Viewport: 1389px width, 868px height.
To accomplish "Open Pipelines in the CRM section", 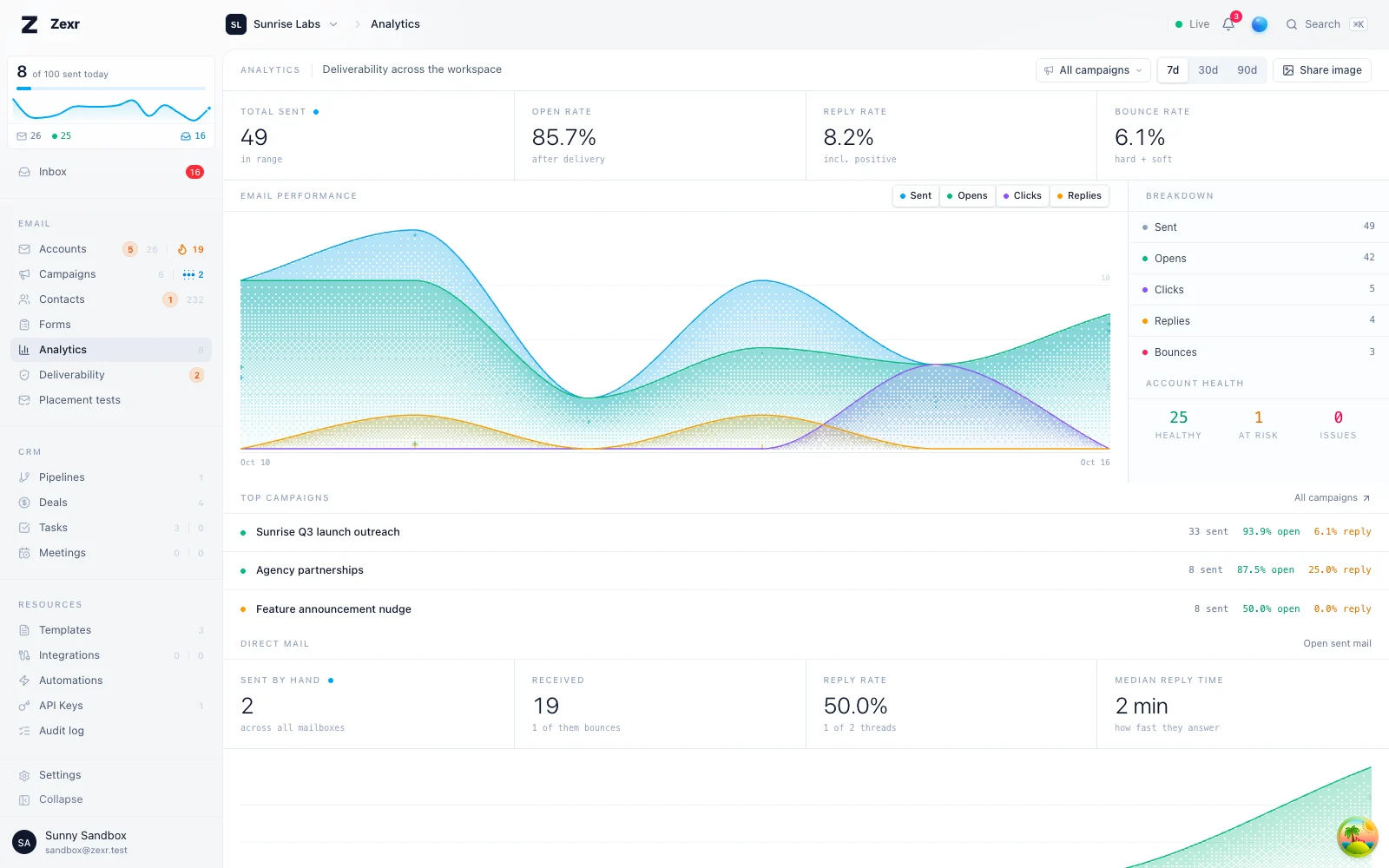I will pos(111,477).
